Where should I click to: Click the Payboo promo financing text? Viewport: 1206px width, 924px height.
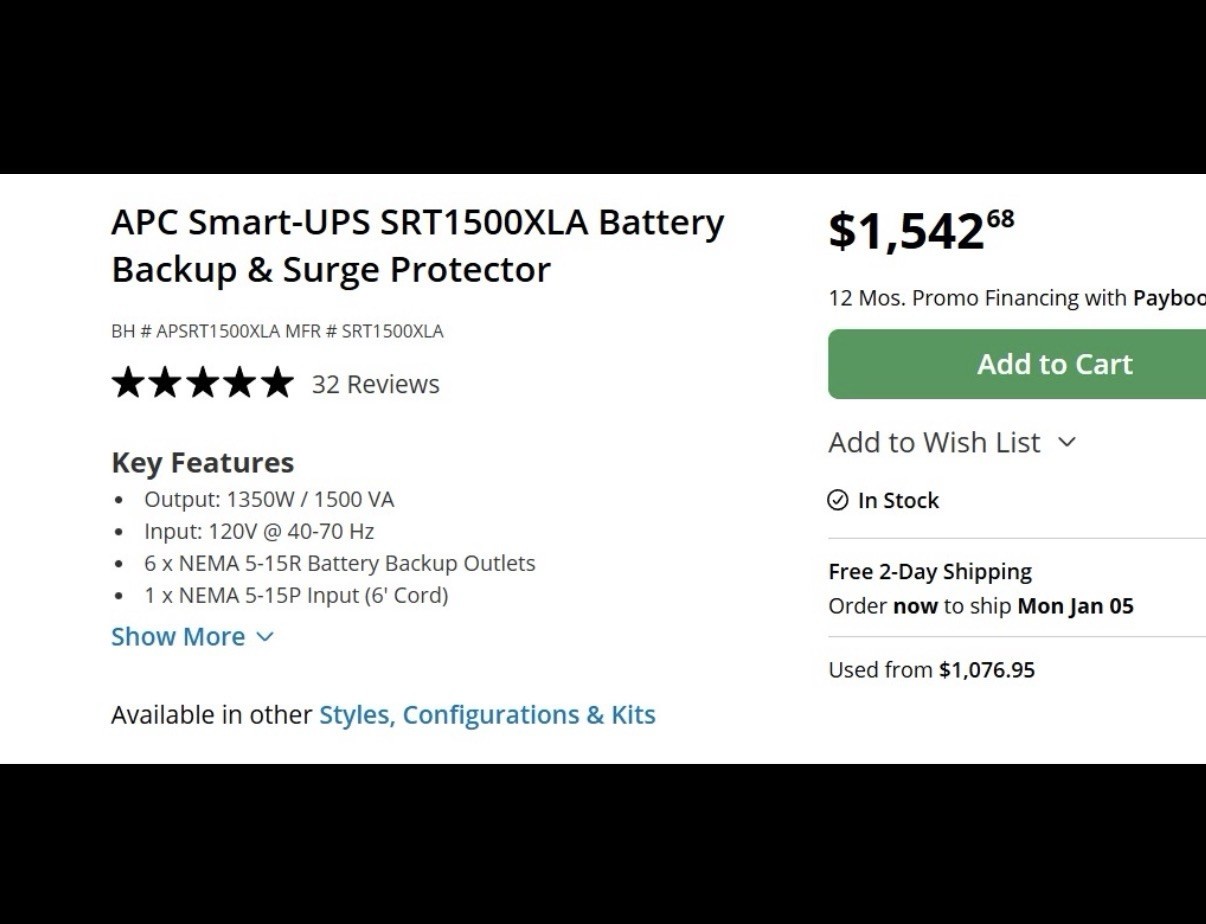point(1168,298)
